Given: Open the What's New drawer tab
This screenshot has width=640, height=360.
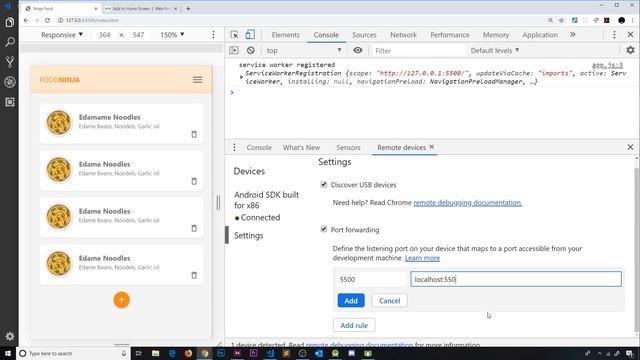Looking at the screenshot, I should [301, 147].
